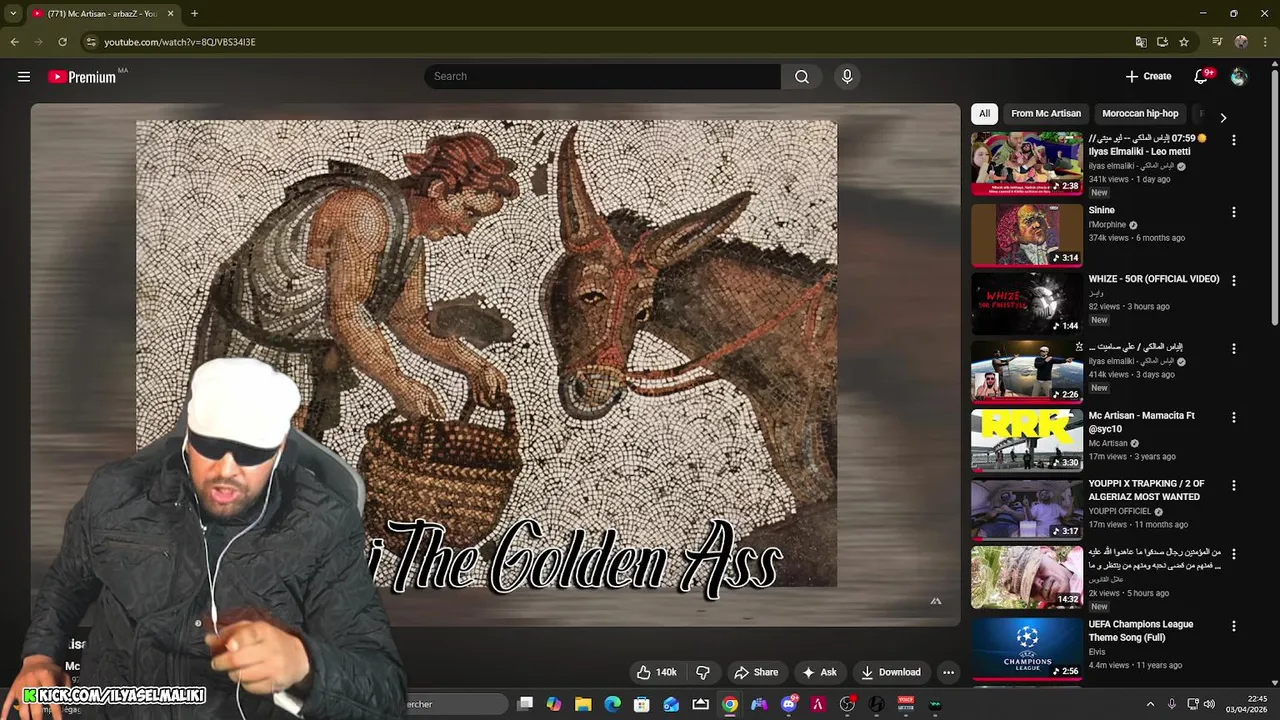Open Copilot from the taskbar
The width and height of the screenshot is (1280, 720).
click(554, 704)
